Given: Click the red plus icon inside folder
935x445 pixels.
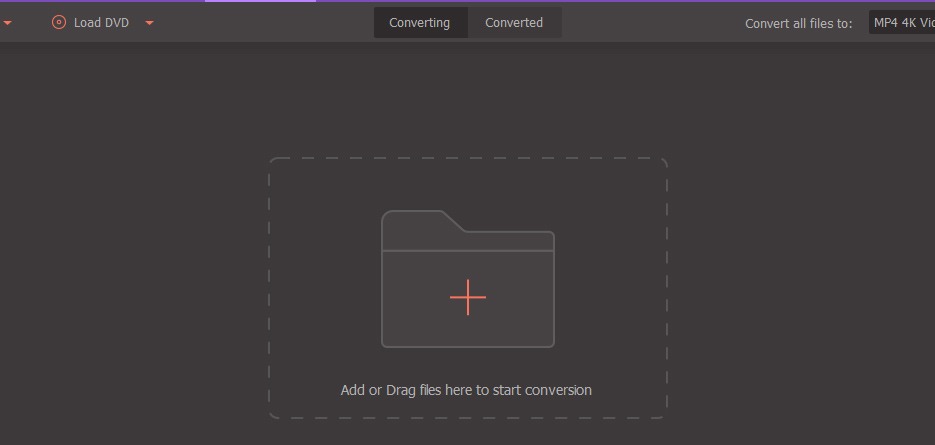Looking at the screenshot, I should [x=468, y=297].
